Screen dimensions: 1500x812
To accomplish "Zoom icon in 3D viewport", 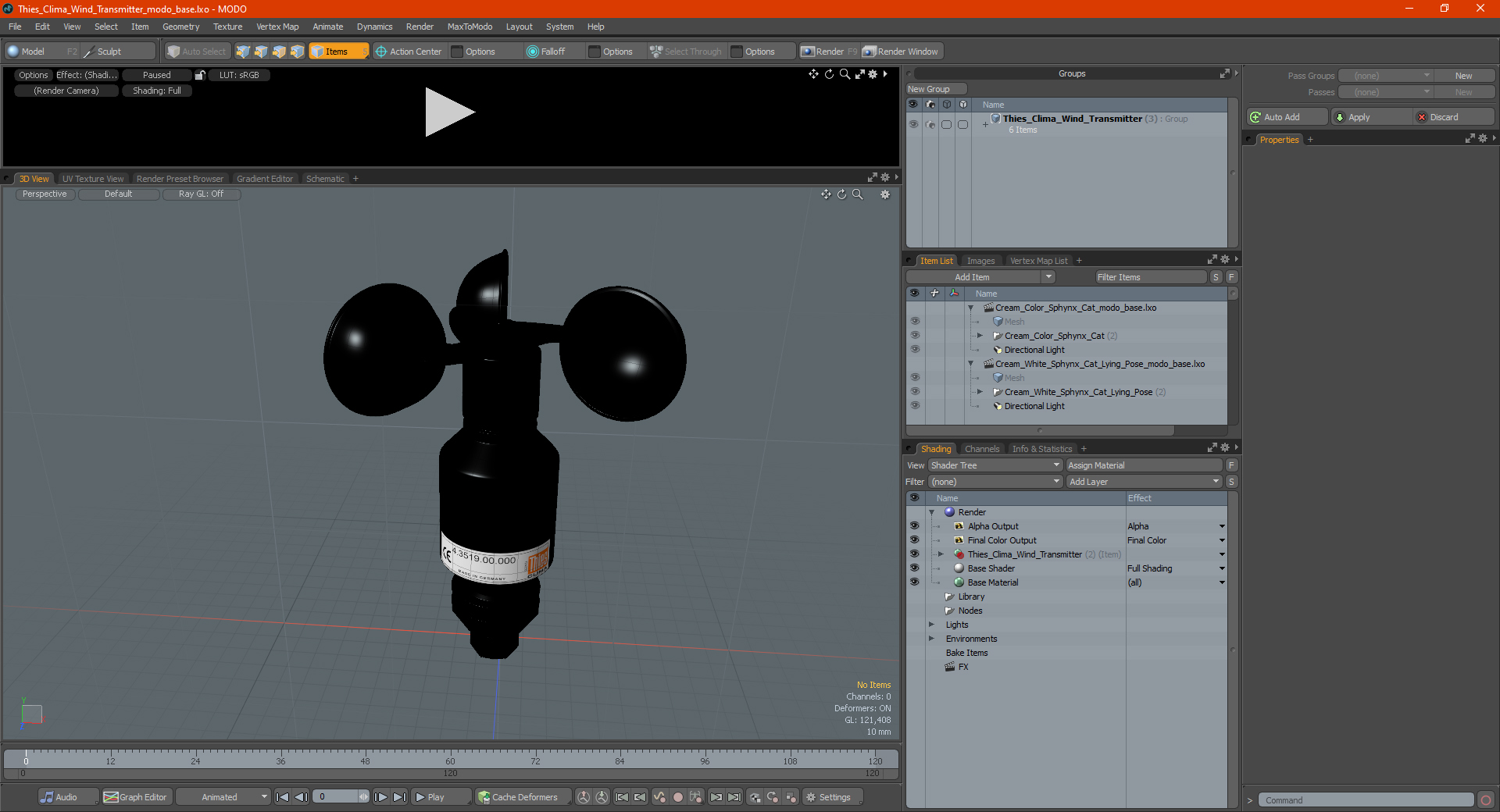I will point(857,194).
